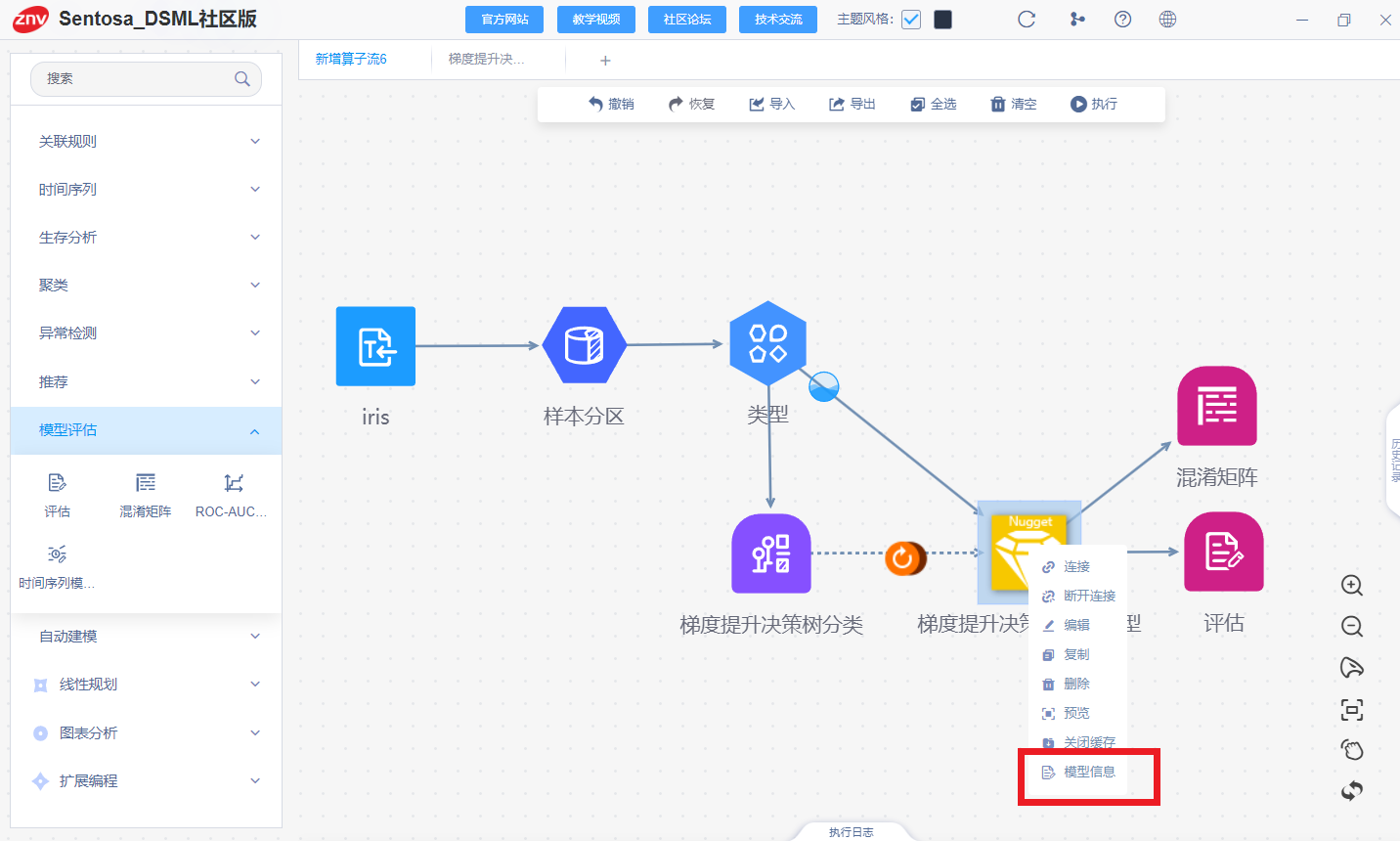
Task: Pick the 时间序列模型评估 operator in sidebar
Action: click(57, 567)
